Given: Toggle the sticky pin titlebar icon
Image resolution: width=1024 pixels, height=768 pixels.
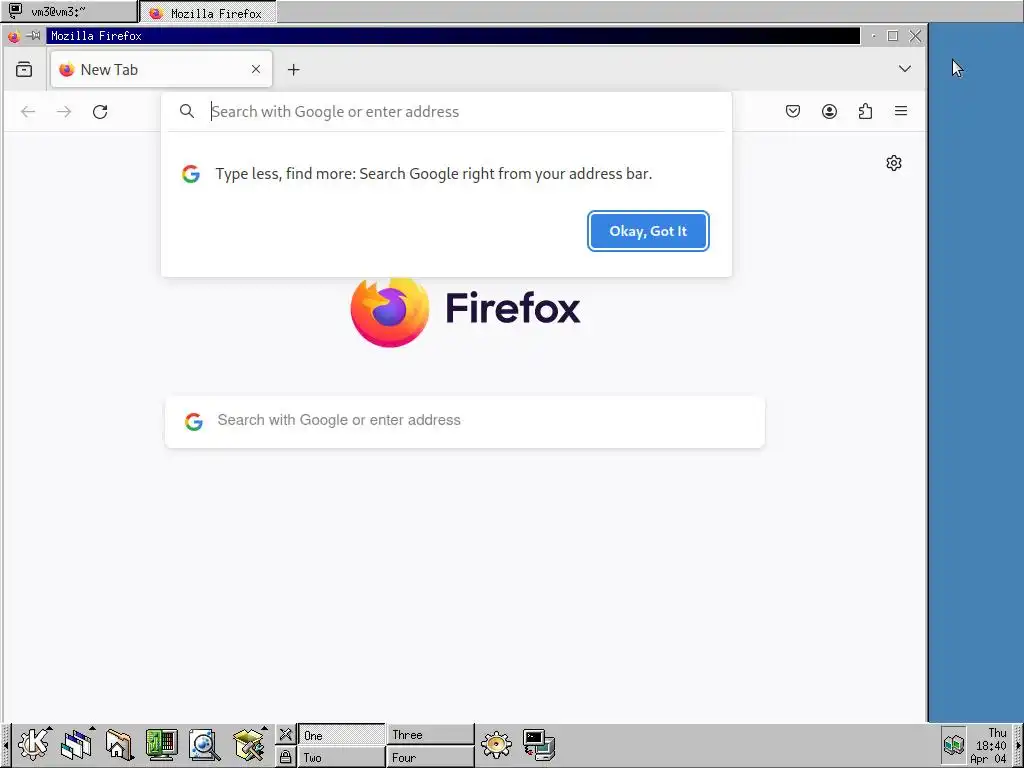Looking at the screenshot, I should pyautogui.click(x=33, y=36).
